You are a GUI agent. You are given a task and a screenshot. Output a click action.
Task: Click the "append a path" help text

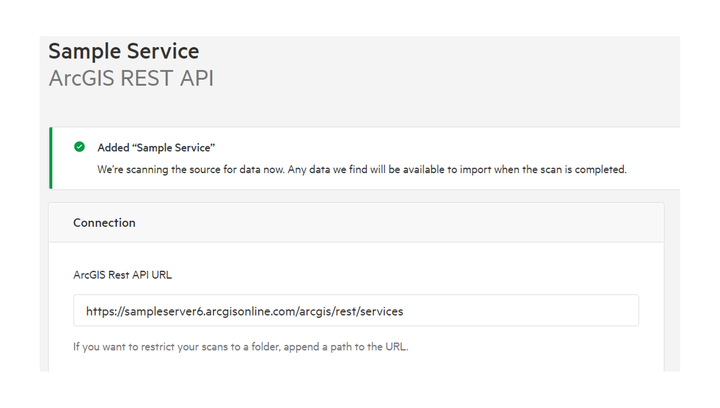click(340, 348)
